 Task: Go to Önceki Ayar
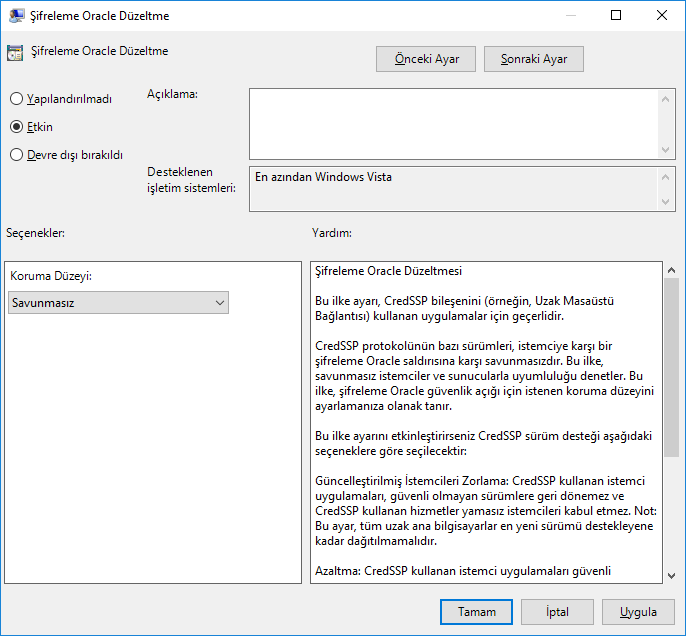tap(426, 59)
